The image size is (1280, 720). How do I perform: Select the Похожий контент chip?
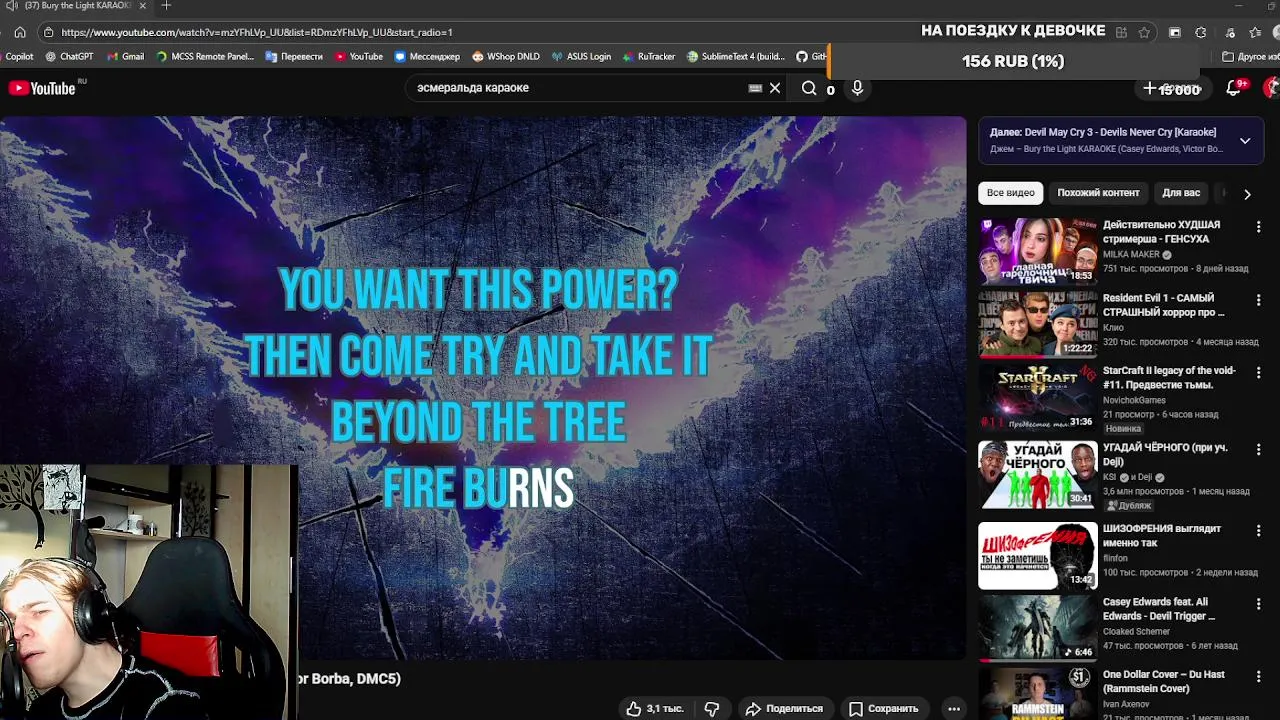tap(1098, 193)
